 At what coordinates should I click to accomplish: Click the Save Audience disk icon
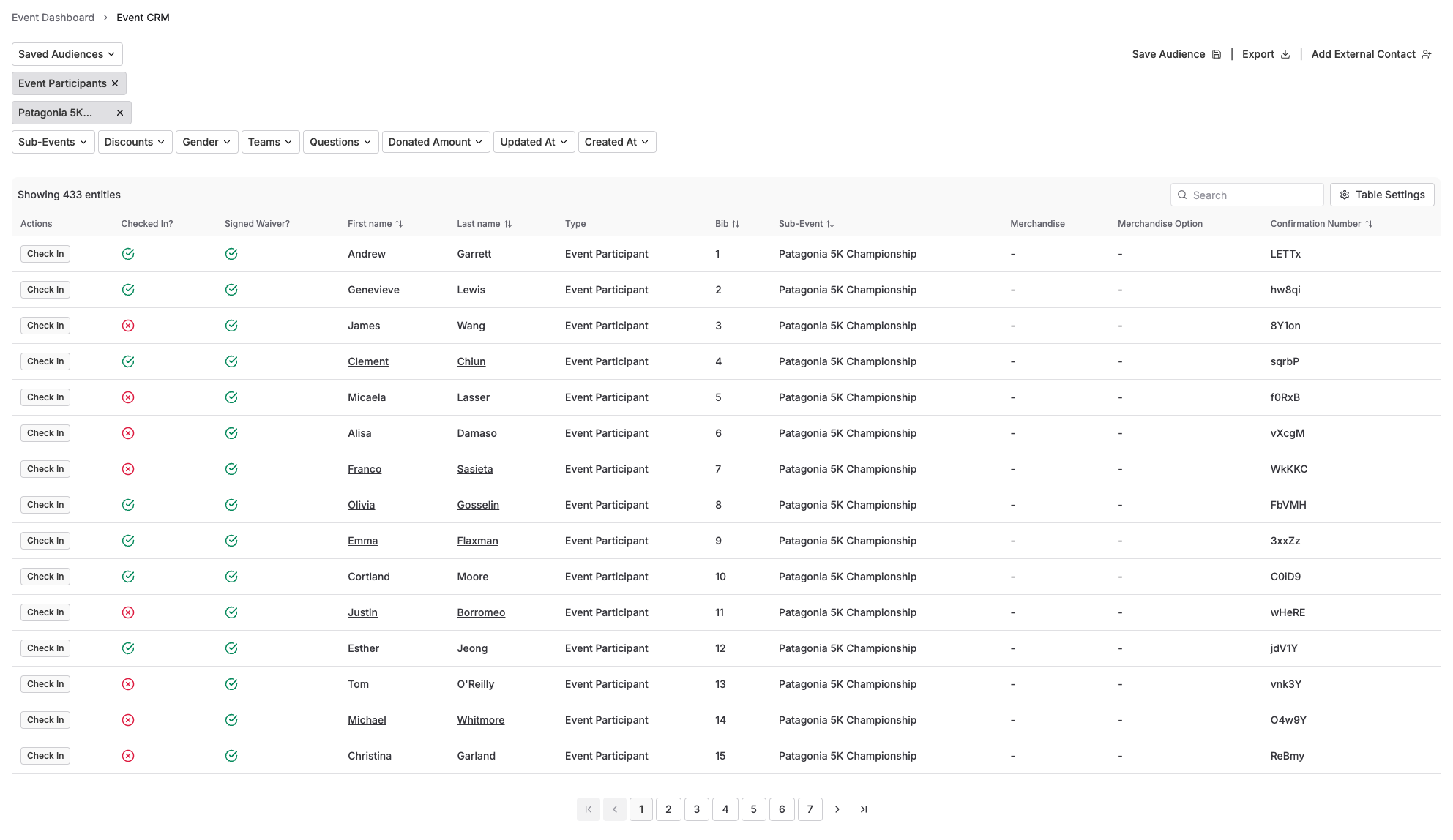(1217, 54)
